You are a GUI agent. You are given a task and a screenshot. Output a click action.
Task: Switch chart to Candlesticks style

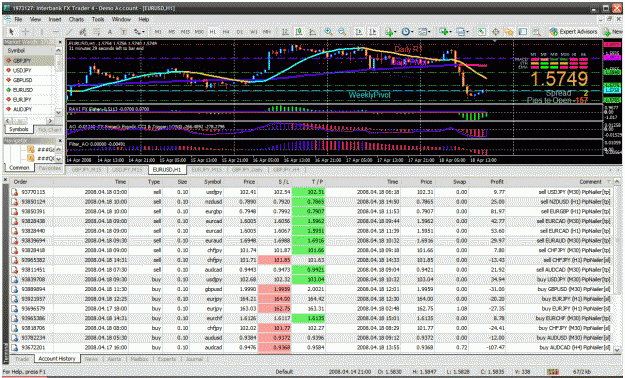tap(299, 32)
